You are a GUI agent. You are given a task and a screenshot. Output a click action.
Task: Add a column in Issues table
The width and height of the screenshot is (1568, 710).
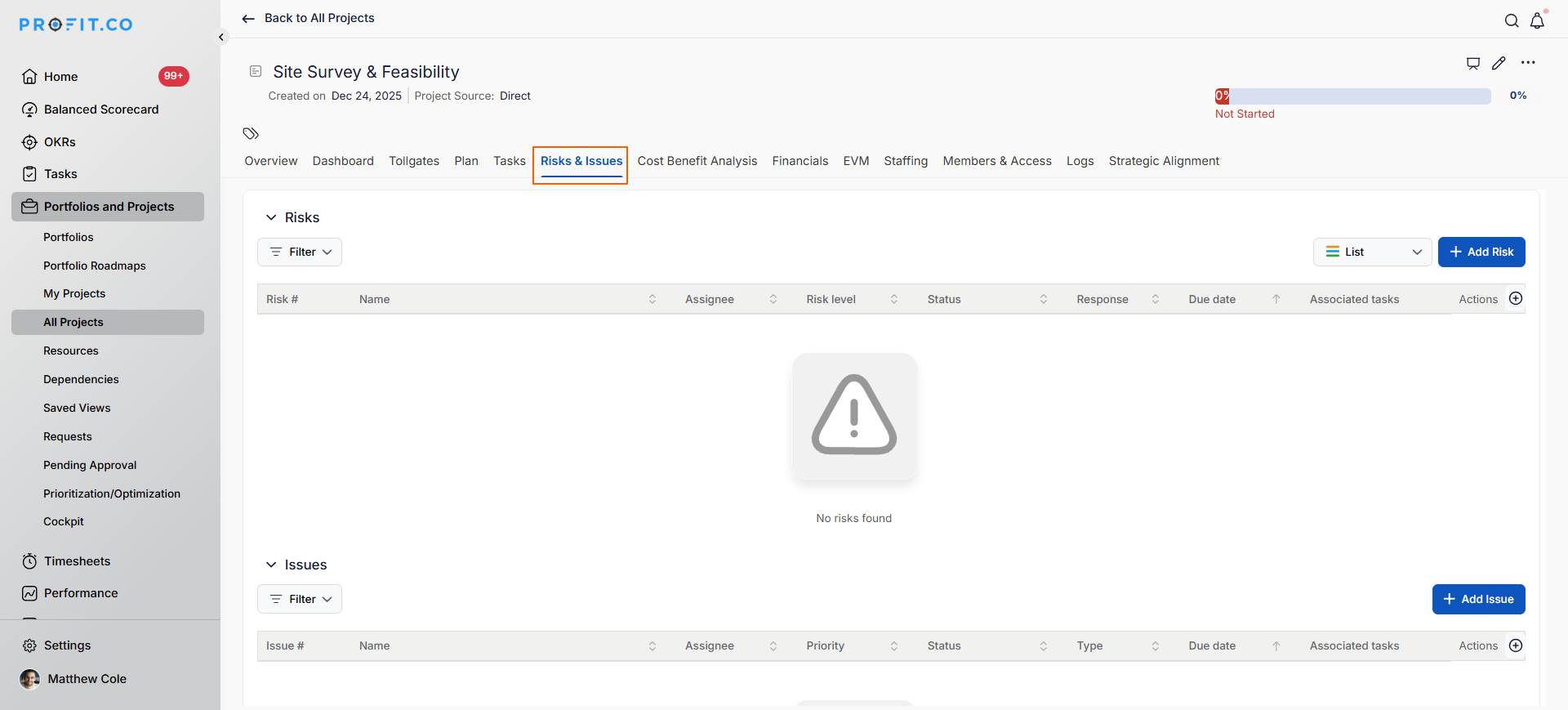click(x=1516, y=645)
